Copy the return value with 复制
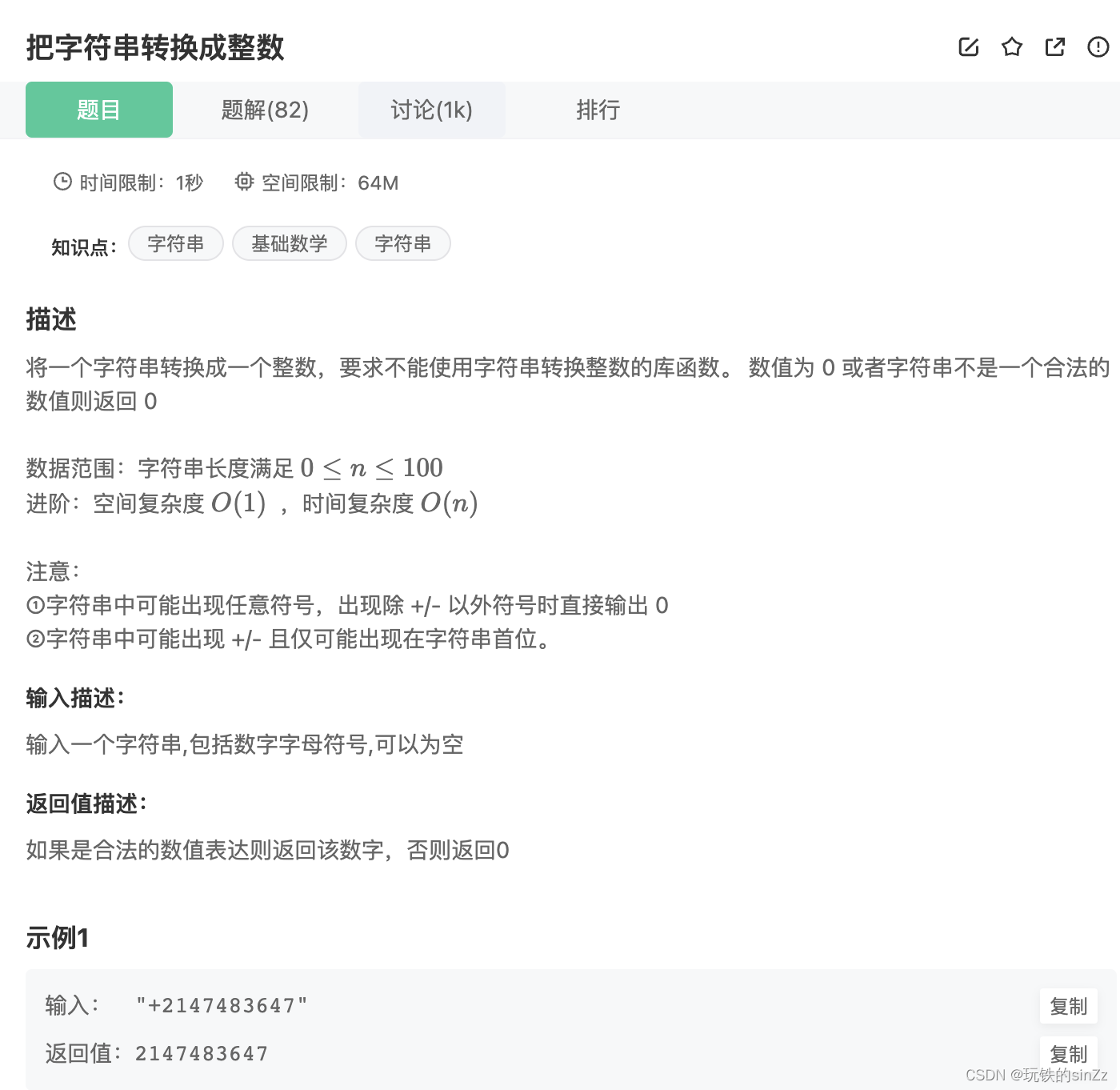The image size is (1120, 1090). tap(1069, 1053)
